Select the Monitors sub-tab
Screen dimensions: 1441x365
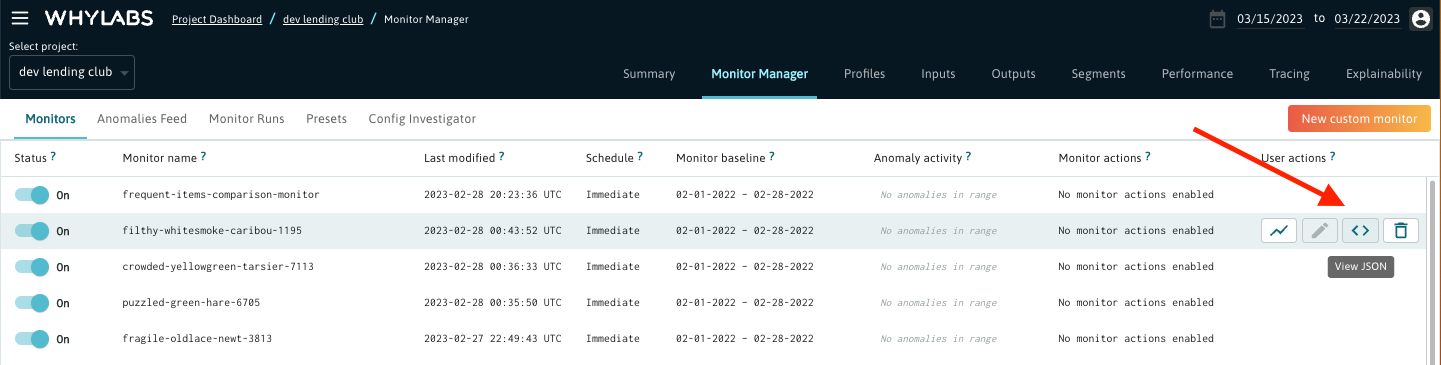click(x=50, y=119)
